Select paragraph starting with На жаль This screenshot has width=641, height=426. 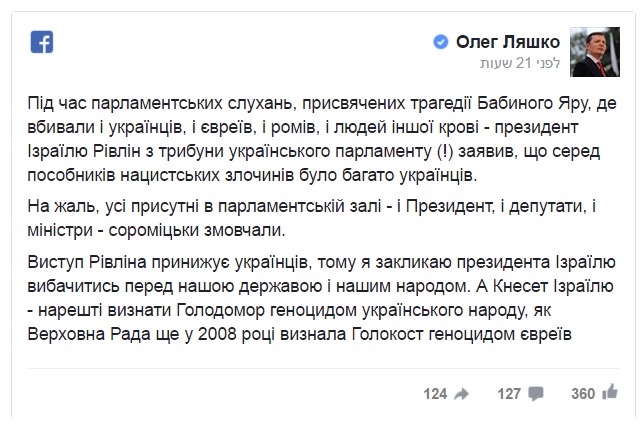(312, 218)
